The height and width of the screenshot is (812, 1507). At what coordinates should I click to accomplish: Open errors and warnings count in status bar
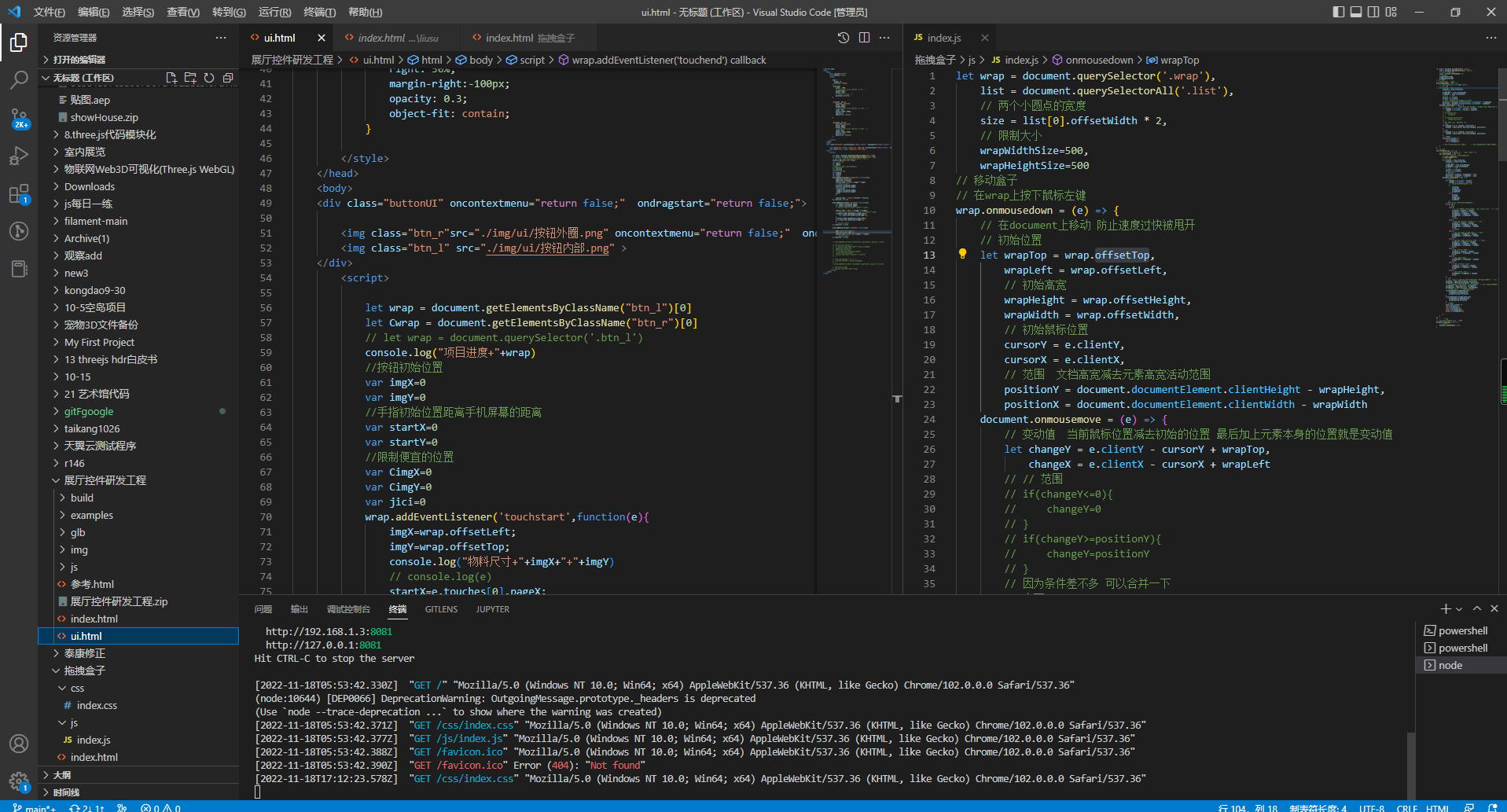coord(160,807)
